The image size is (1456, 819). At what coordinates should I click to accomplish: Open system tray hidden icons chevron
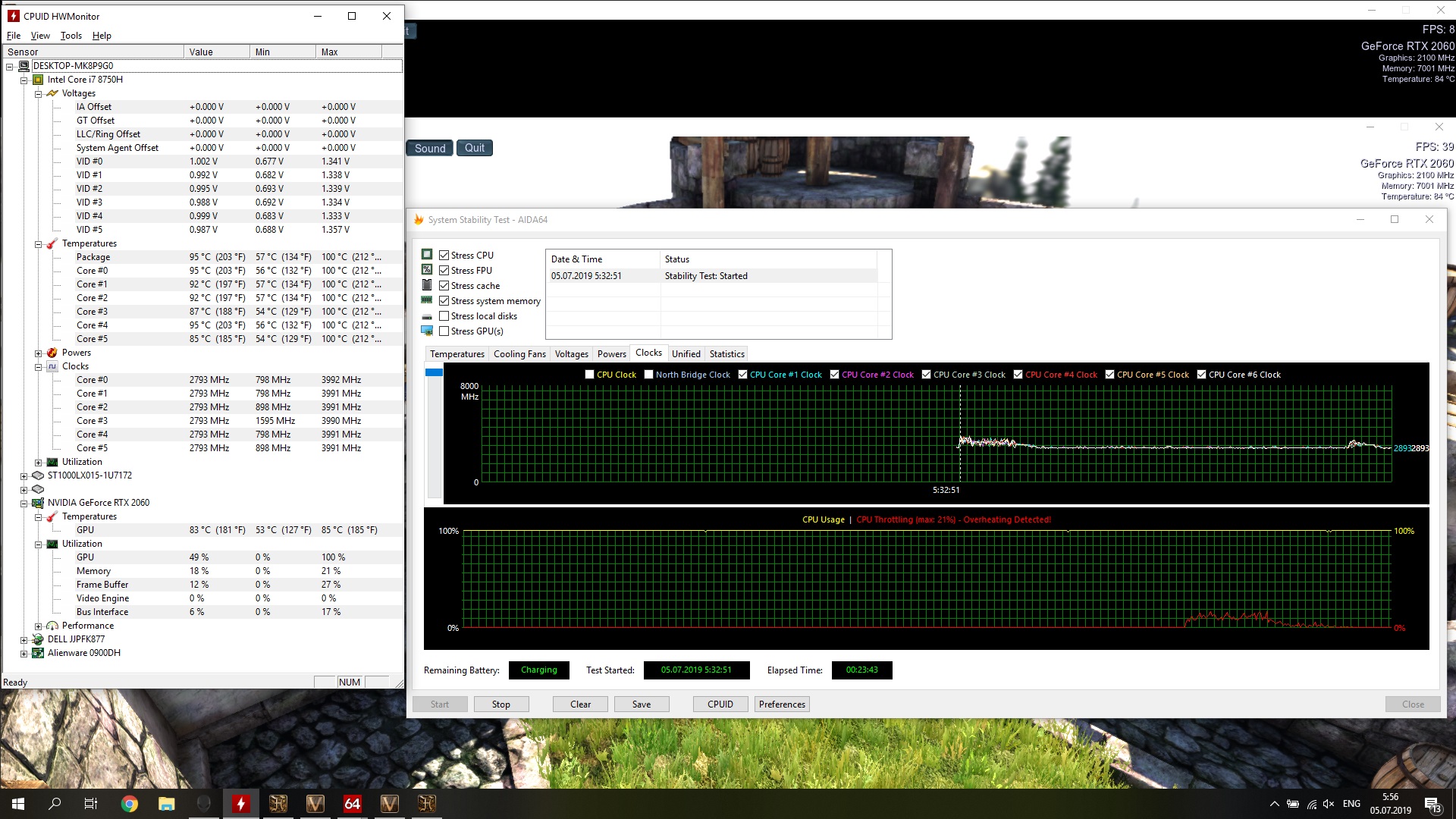click(1275, 804)
